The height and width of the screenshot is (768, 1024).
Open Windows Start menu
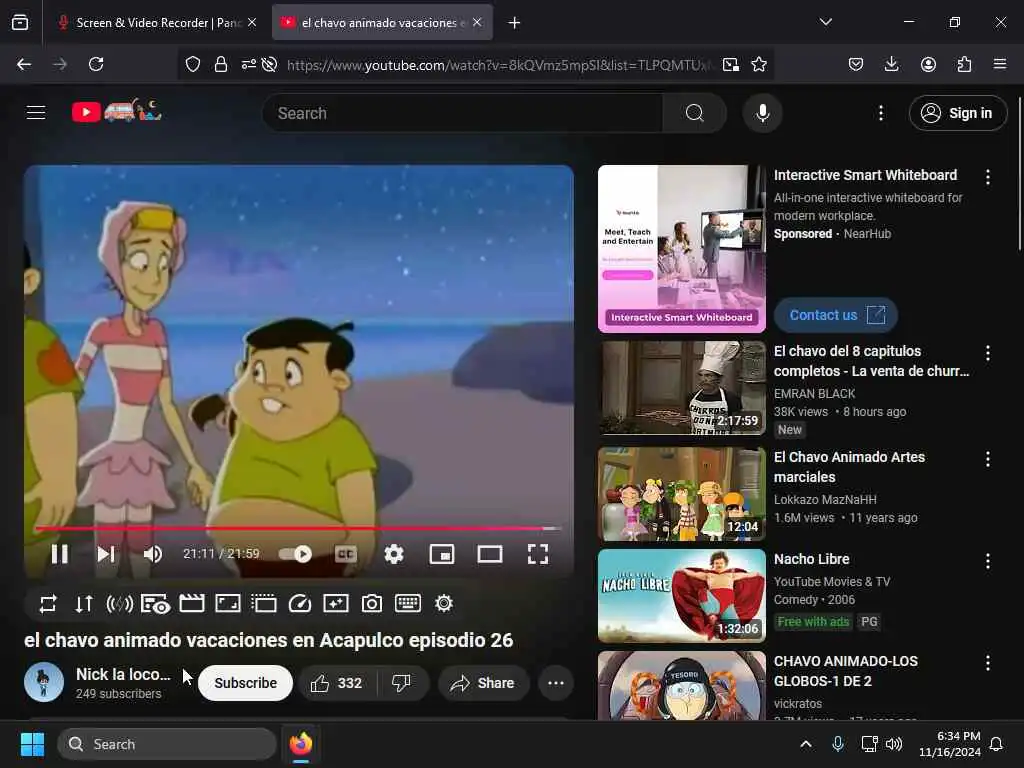[x=32, y=744]
